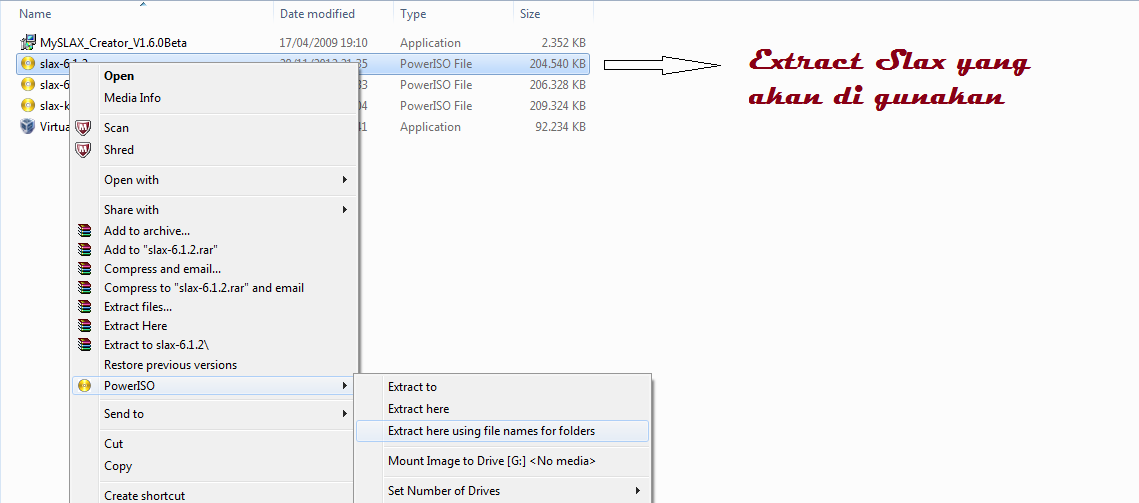Image resolution: width=1139 pixels, height=503 pixels.
Task: Click the McAfee shield icon beside Scan
Action: point(84,128)
